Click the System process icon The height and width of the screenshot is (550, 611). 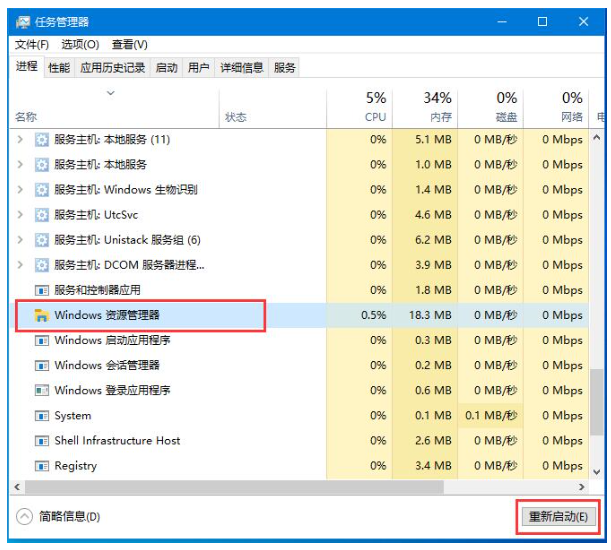coord(42,416)
